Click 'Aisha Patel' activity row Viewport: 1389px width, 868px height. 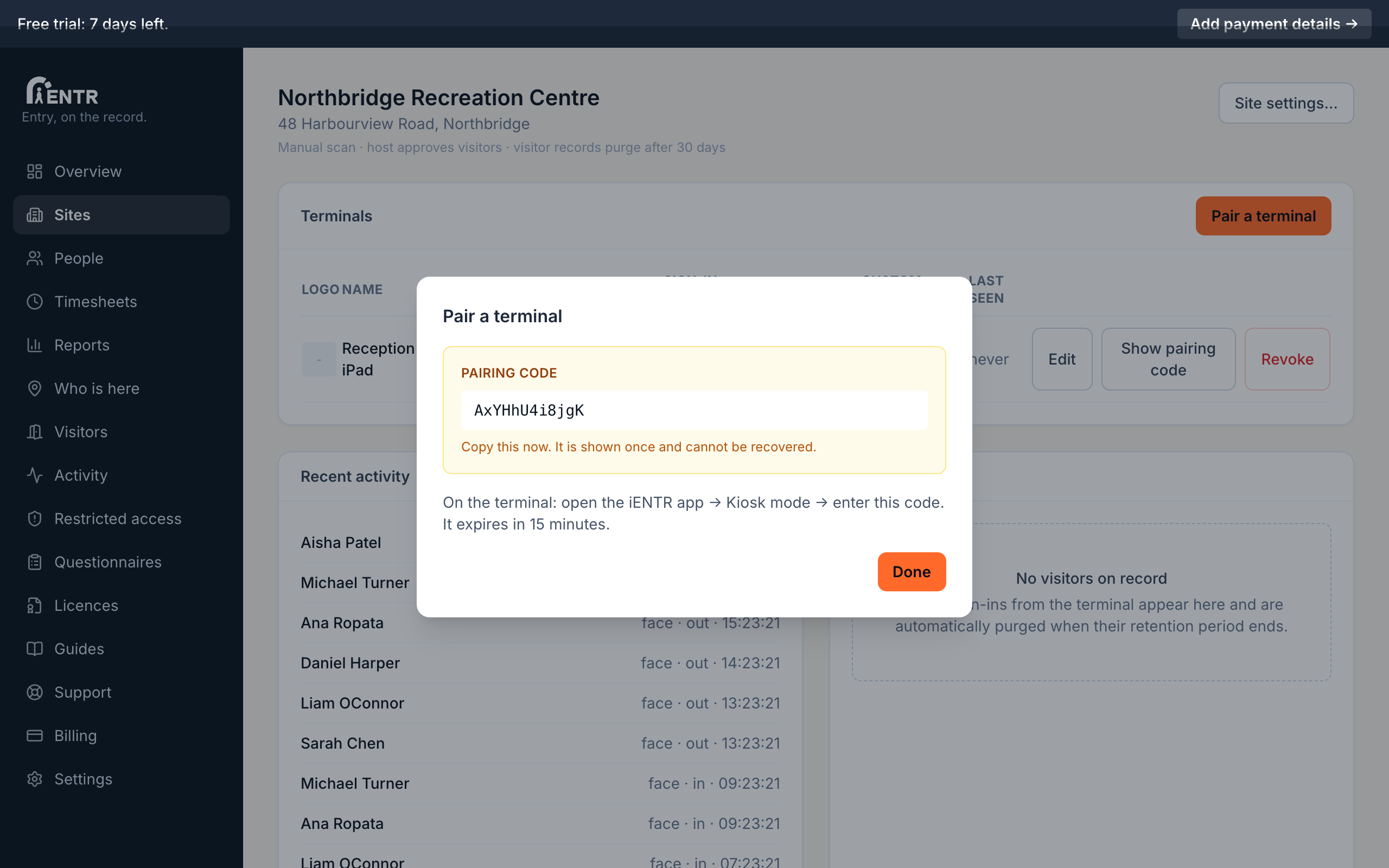tap(341, 542)
